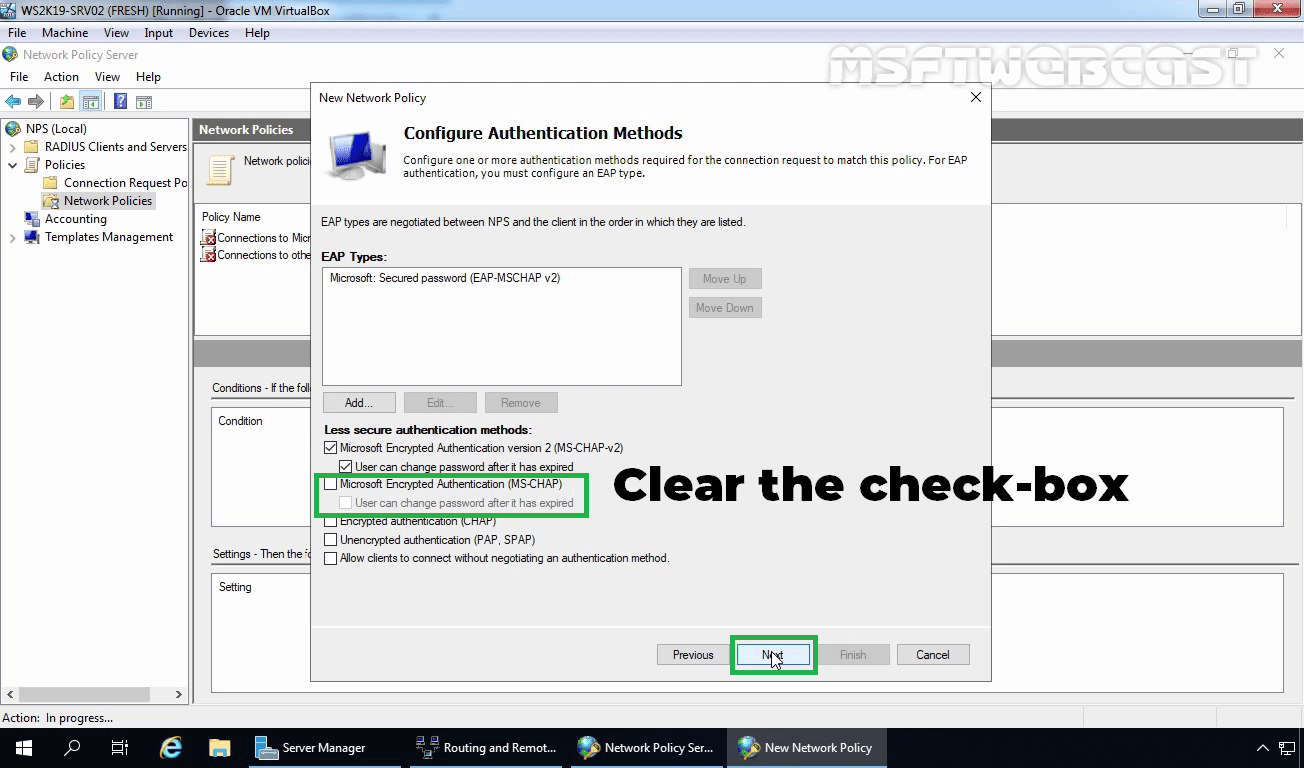Toggle MS-CHAP-v2 authentication checkbox

[x=330, y=448]
